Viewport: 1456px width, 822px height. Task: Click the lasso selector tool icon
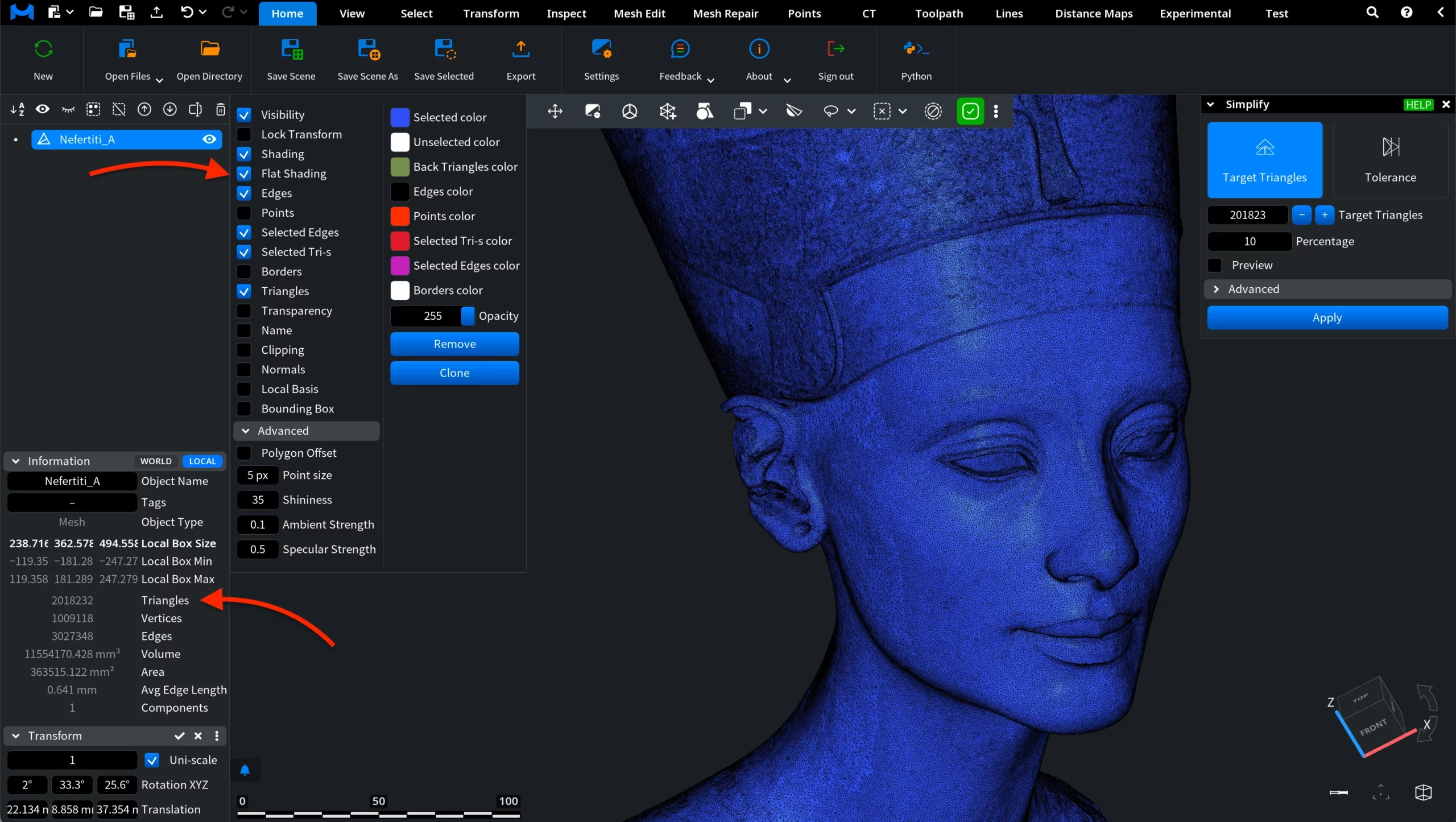831,111
